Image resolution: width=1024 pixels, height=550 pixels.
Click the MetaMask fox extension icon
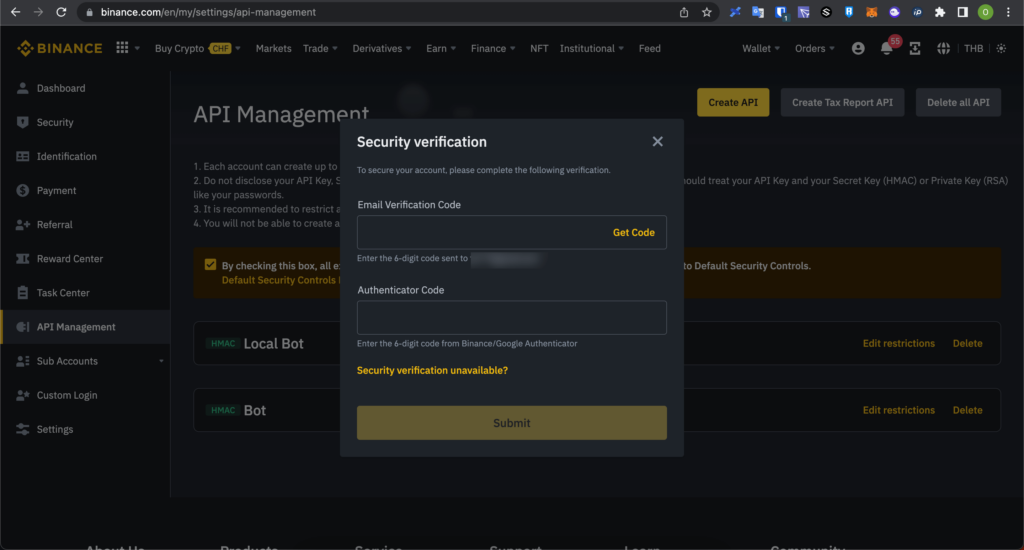point(871,12)
